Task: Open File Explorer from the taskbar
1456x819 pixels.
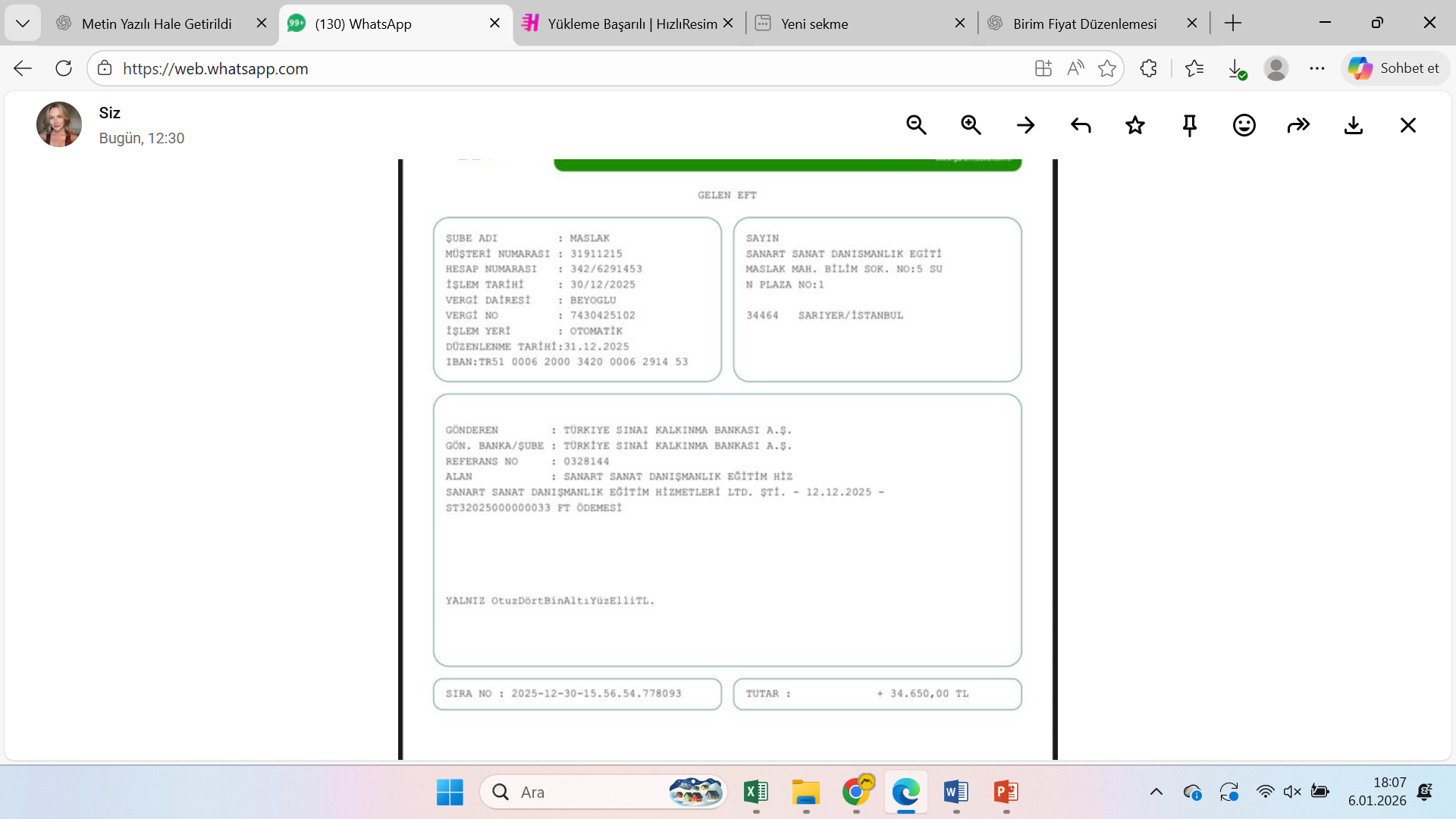Action: tap(806, 792)
